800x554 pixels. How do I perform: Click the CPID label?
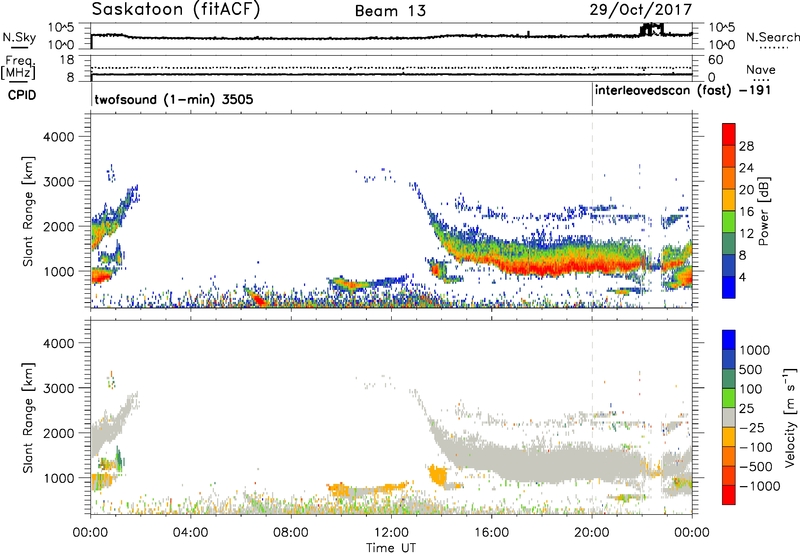[22, 95]
